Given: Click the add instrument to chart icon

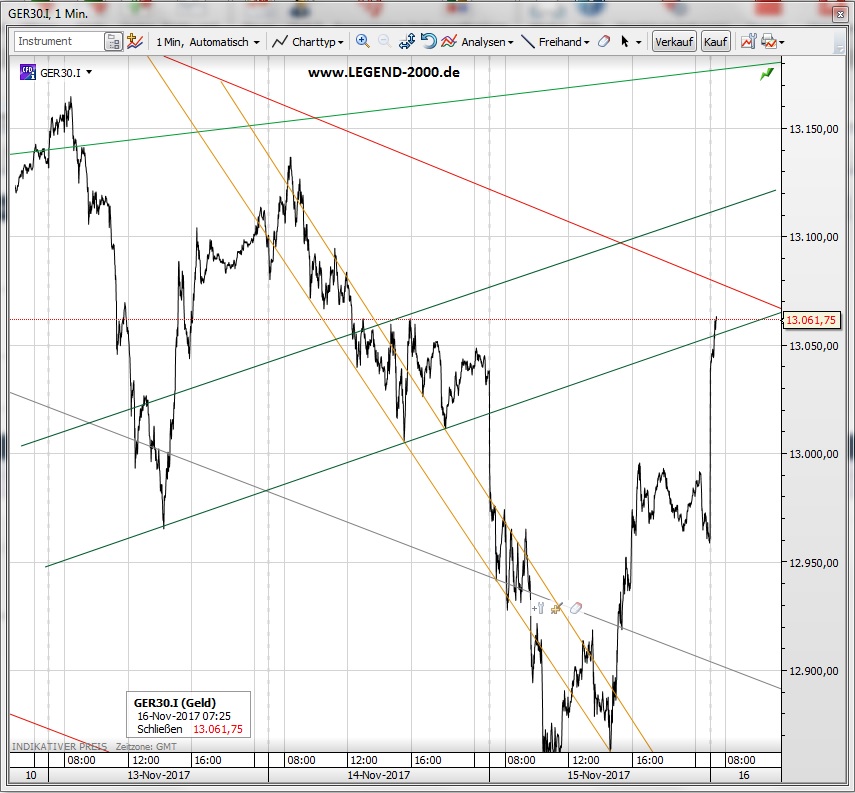Looking at the screenshot, I should pyautogui.click(x=134, y=41).
